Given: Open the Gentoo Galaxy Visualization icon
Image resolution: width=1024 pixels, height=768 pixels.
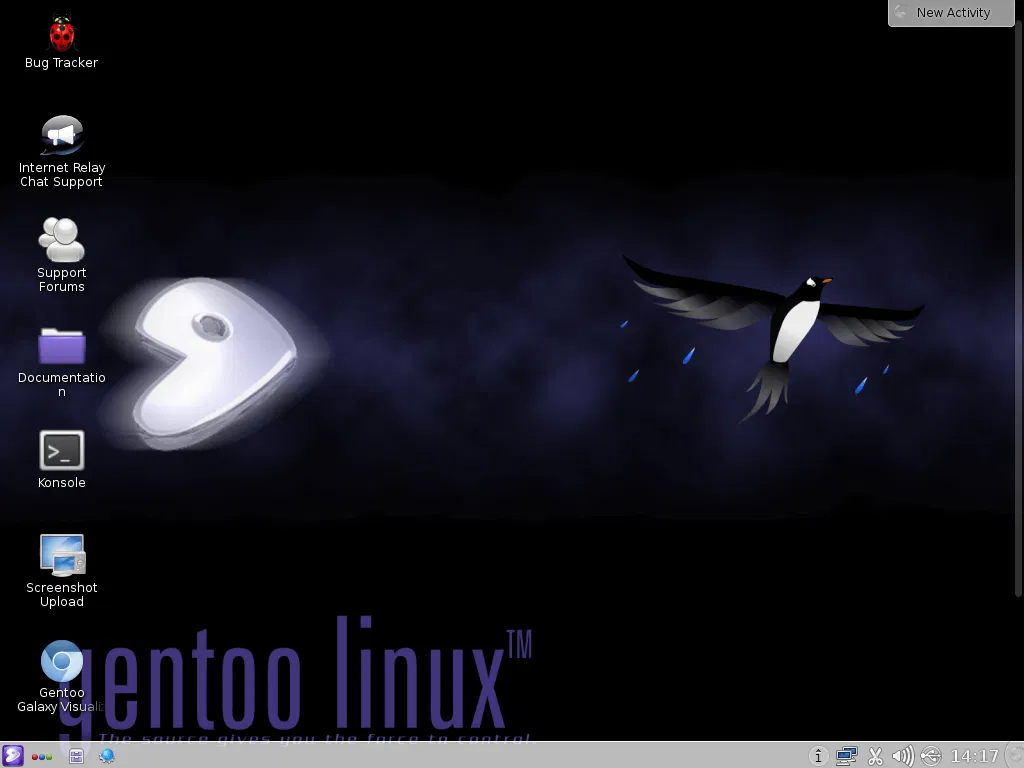Looking at the screenshot, I should (x=61, y=660).
